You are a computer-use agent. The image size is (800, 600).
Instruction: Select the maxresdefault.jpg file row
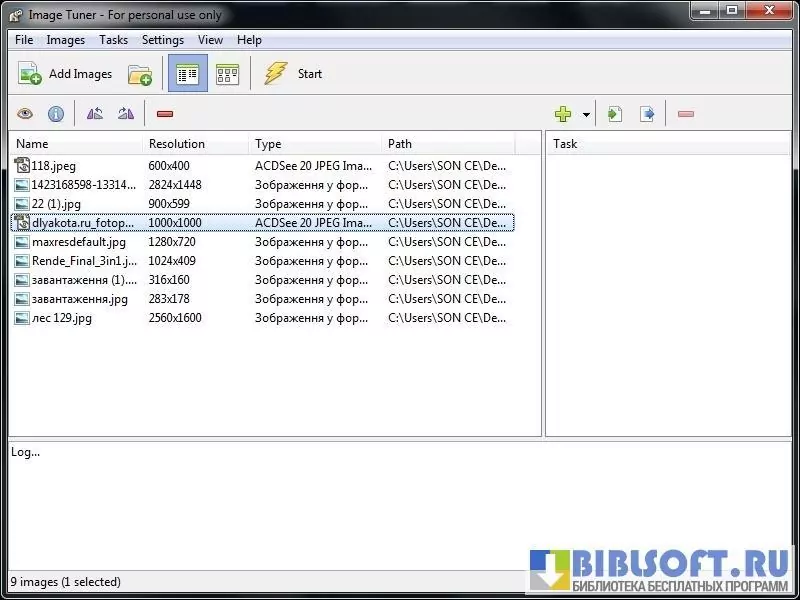[x=79, y=242]
